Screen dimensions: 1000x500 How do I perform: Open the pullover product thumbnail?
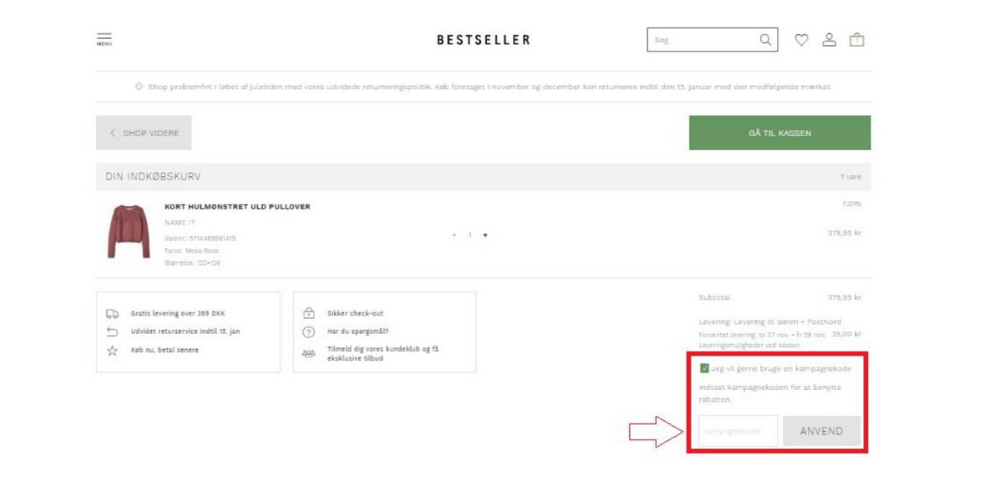(x=128, y=232)
